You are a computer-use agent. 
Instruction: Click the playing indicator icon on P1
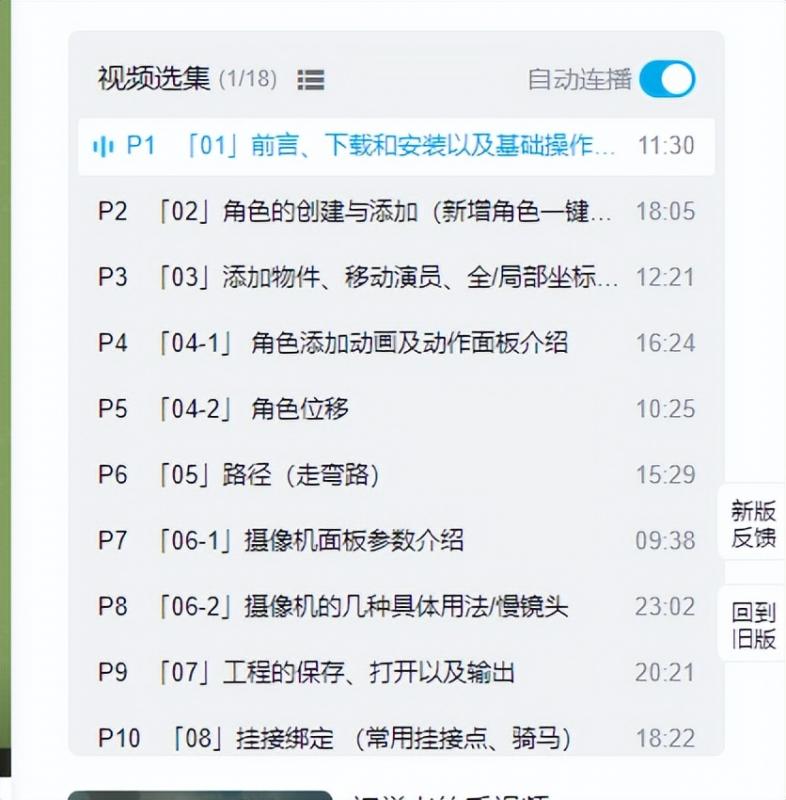(102, 146)
